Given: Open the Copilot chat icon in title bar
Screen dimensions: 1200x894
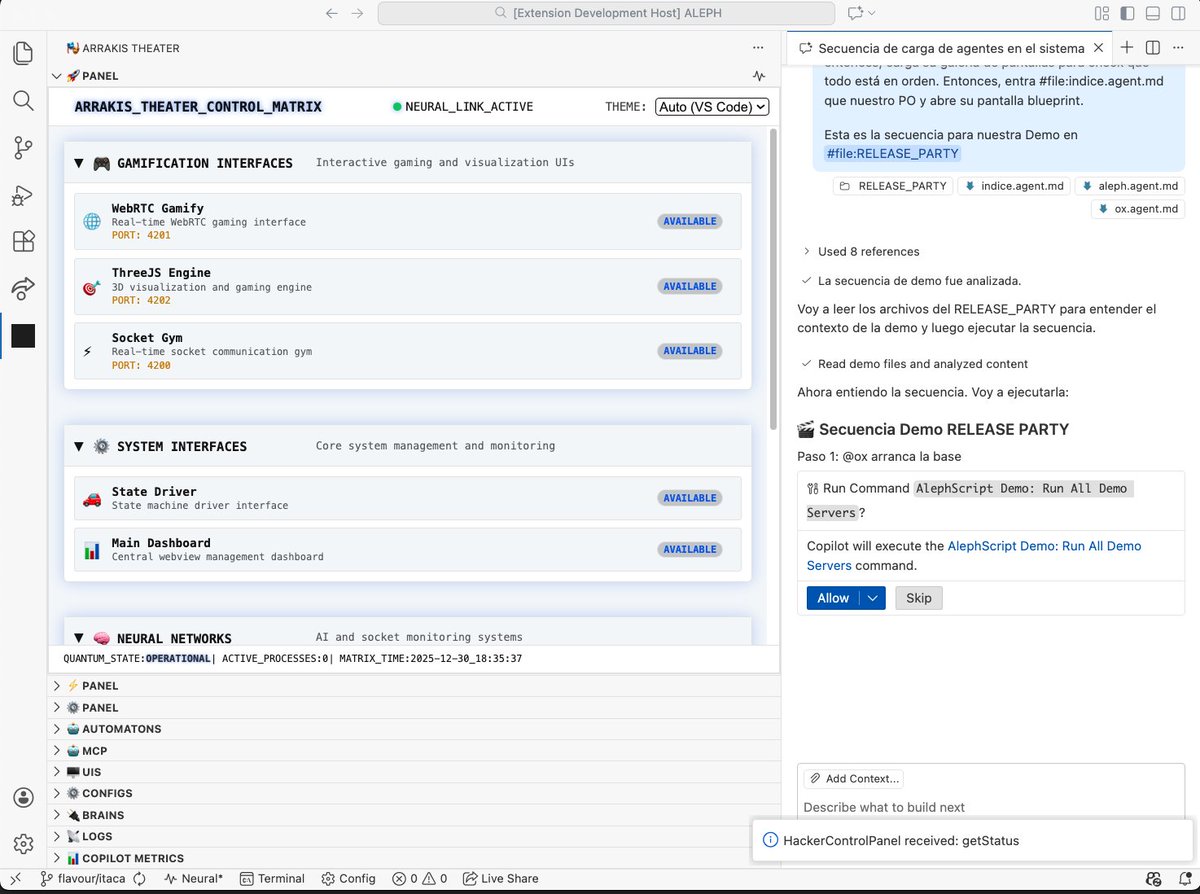Looking at the screenshot, I should 855,13.
